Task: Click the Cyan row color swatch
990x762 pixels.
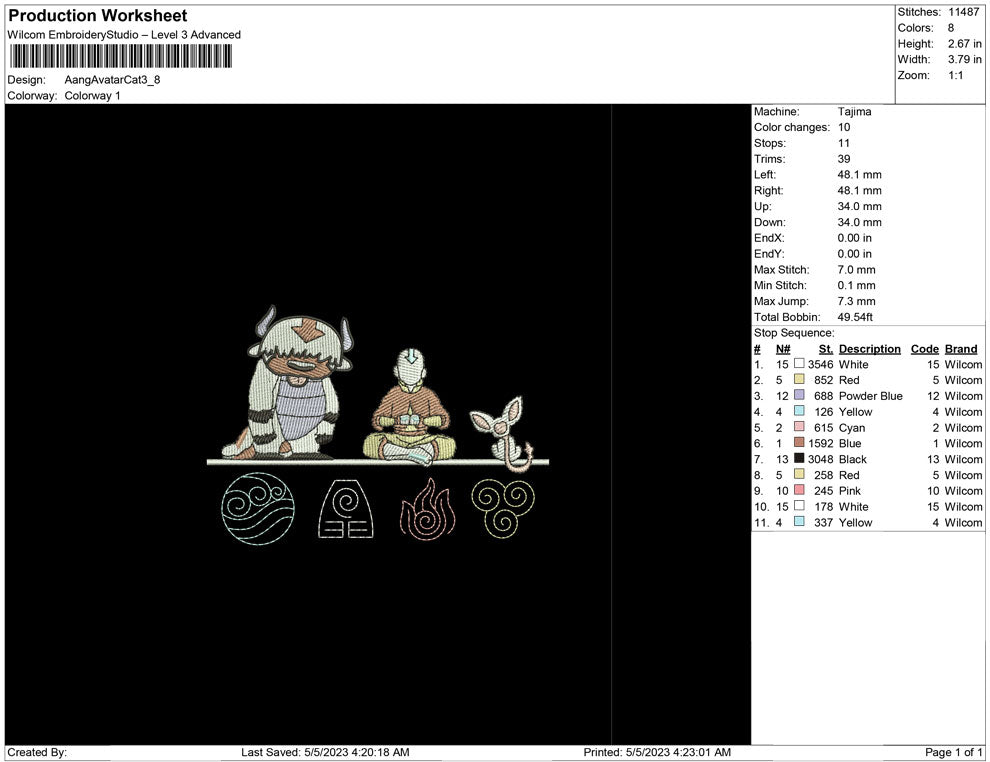Action: (799, 427)
